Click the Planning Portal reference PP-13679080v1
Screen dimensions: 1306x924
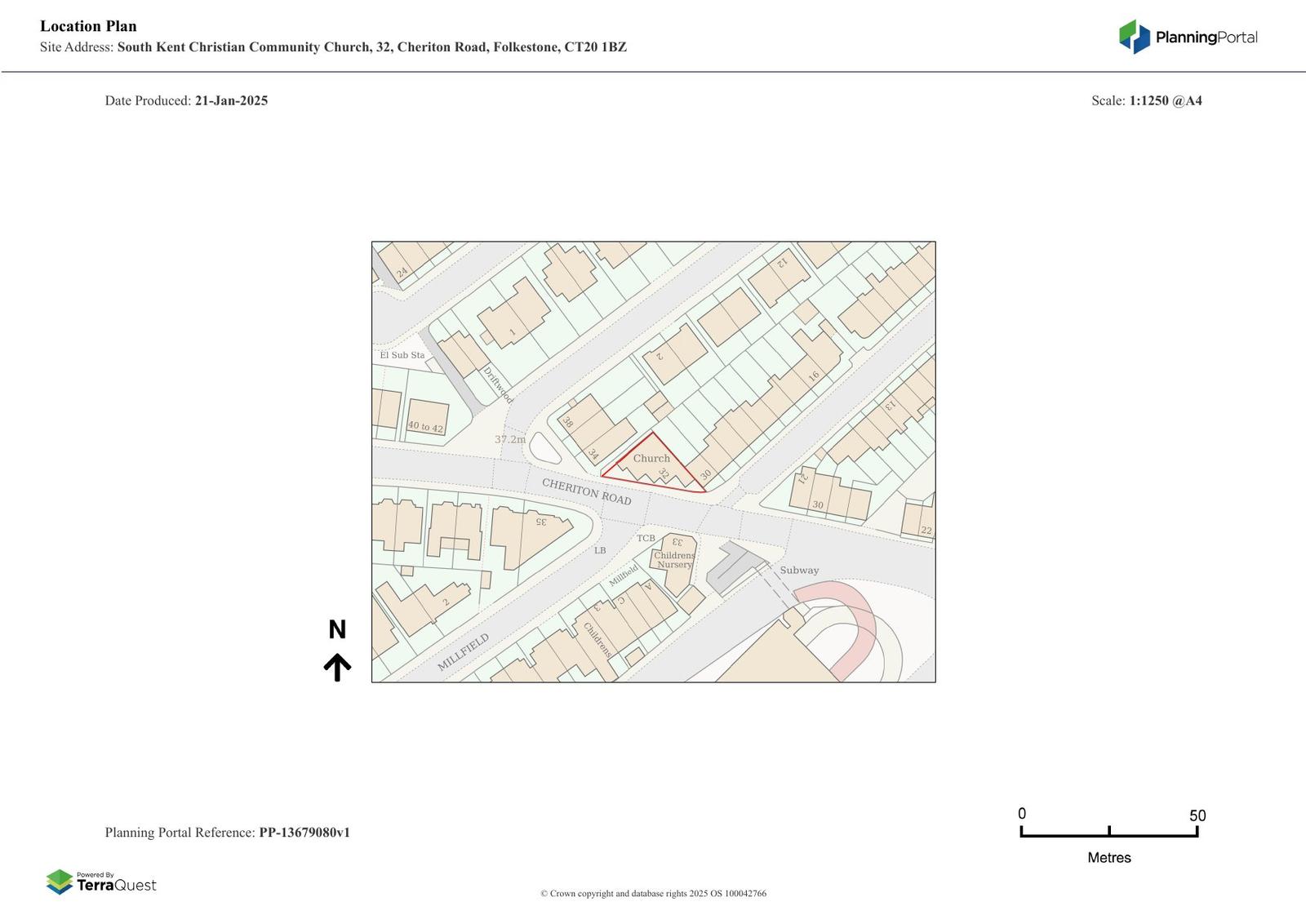tap(304, 833)
